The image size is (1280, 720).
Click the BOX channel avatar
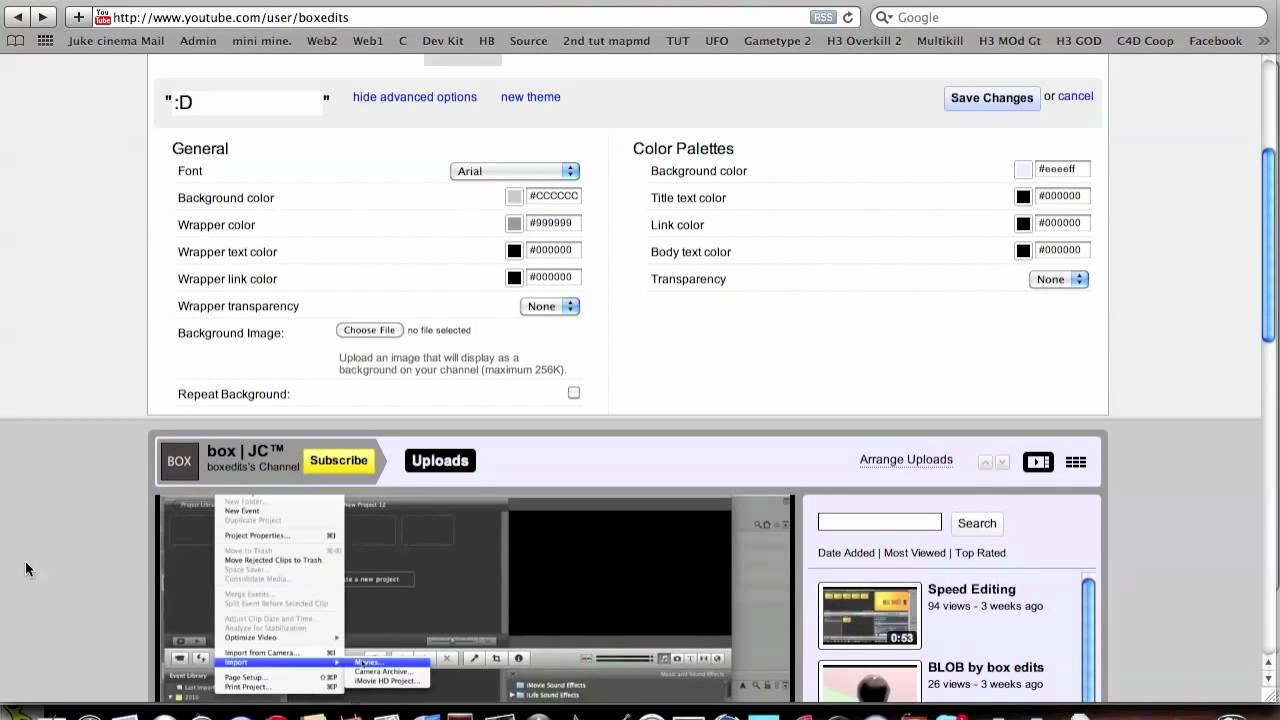(x=179, y=461)
